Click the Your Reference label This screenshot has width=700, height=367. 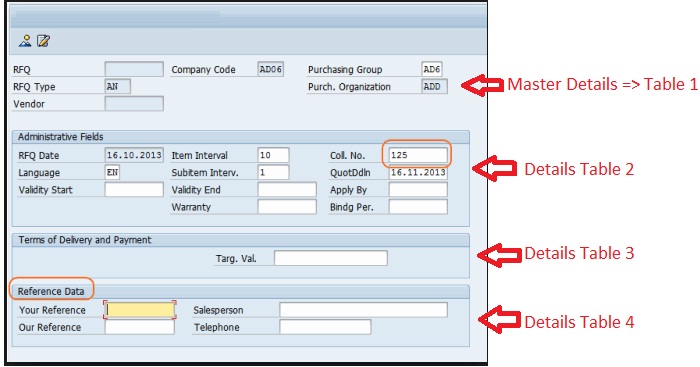52,310
